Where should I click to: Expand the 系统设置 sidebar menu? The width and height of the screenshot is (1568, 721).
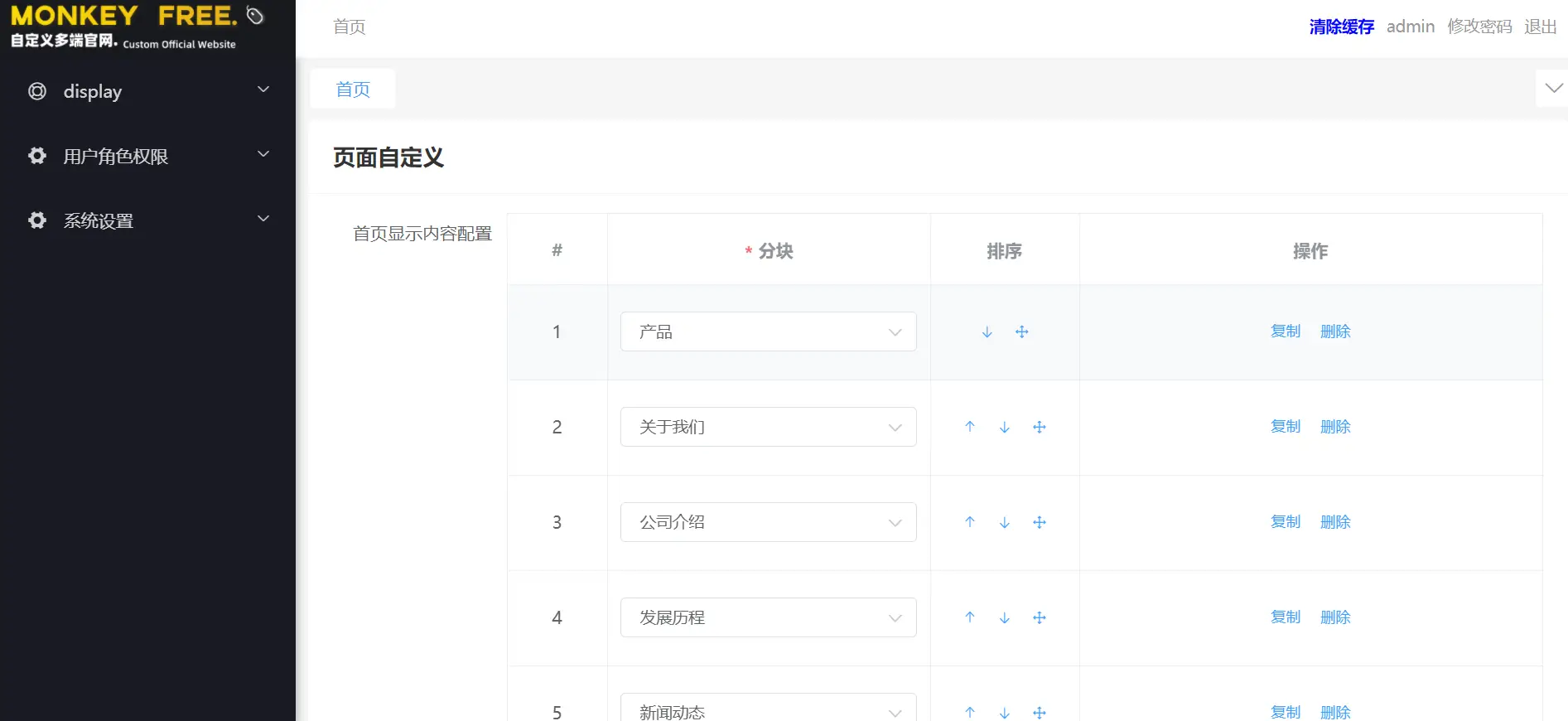(147, 220)
